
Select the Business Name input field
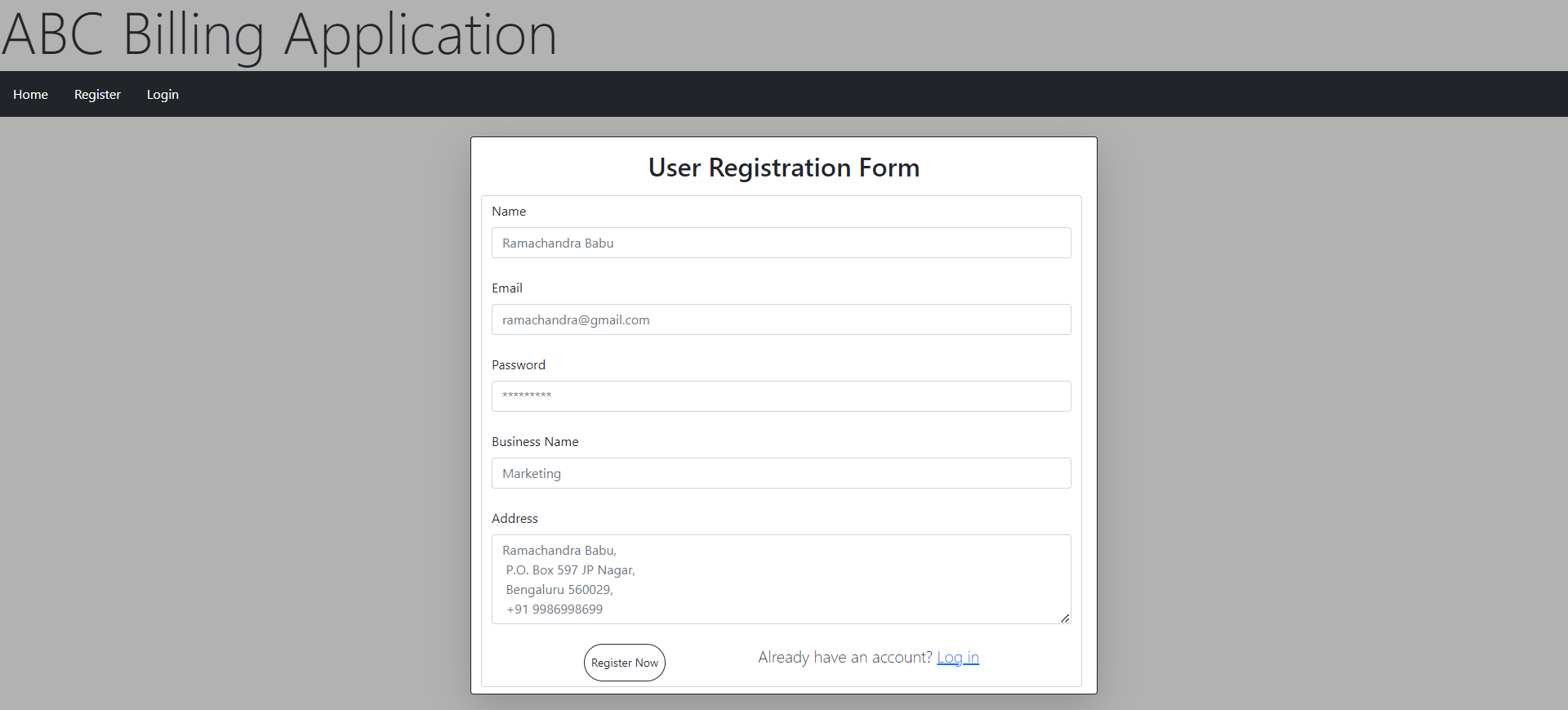click(781, 473)
